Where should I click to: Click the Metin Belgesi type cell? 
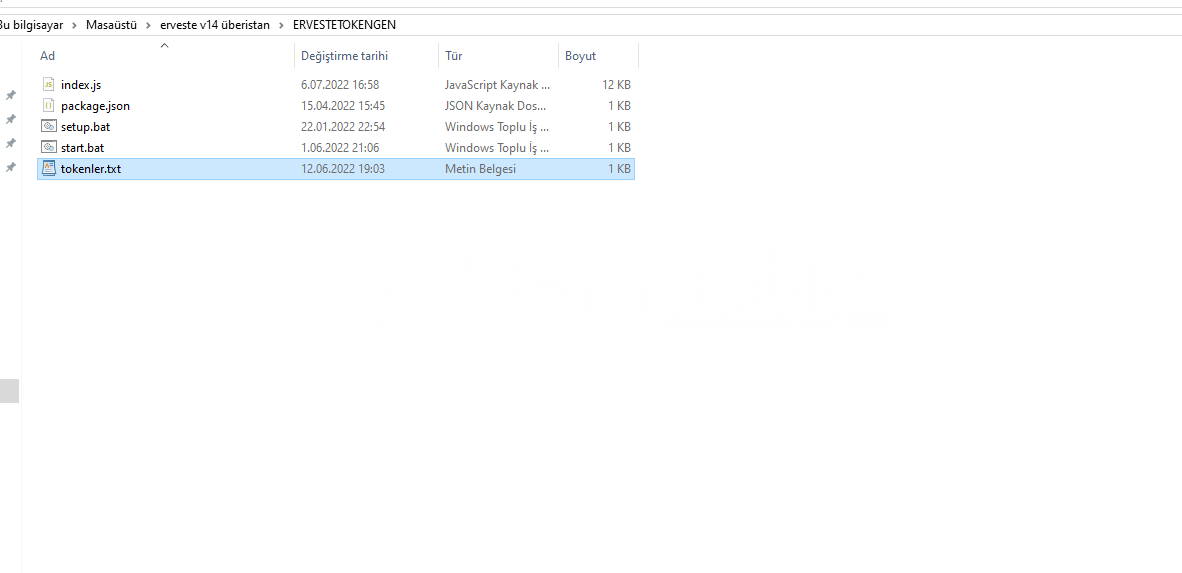pos(480,169)
